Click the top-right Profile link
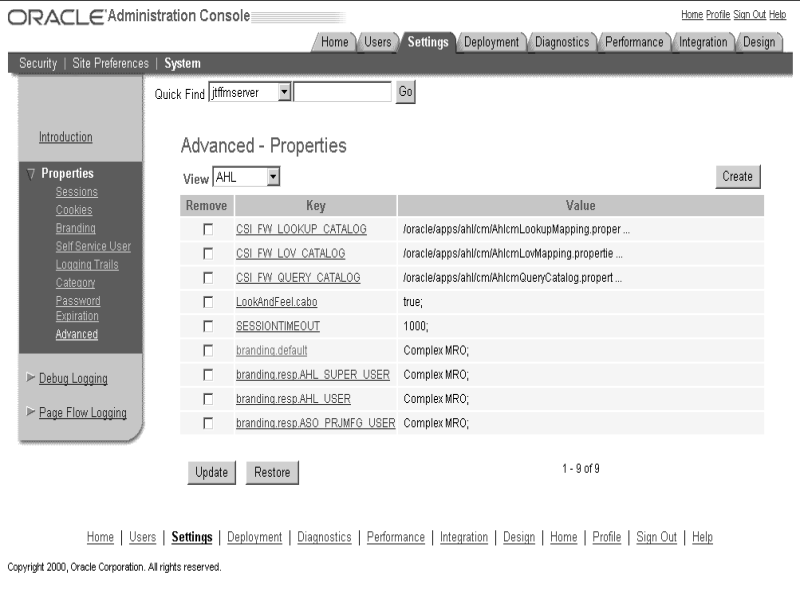Viewport: 800px width, 600px height. tap(718, 14)
